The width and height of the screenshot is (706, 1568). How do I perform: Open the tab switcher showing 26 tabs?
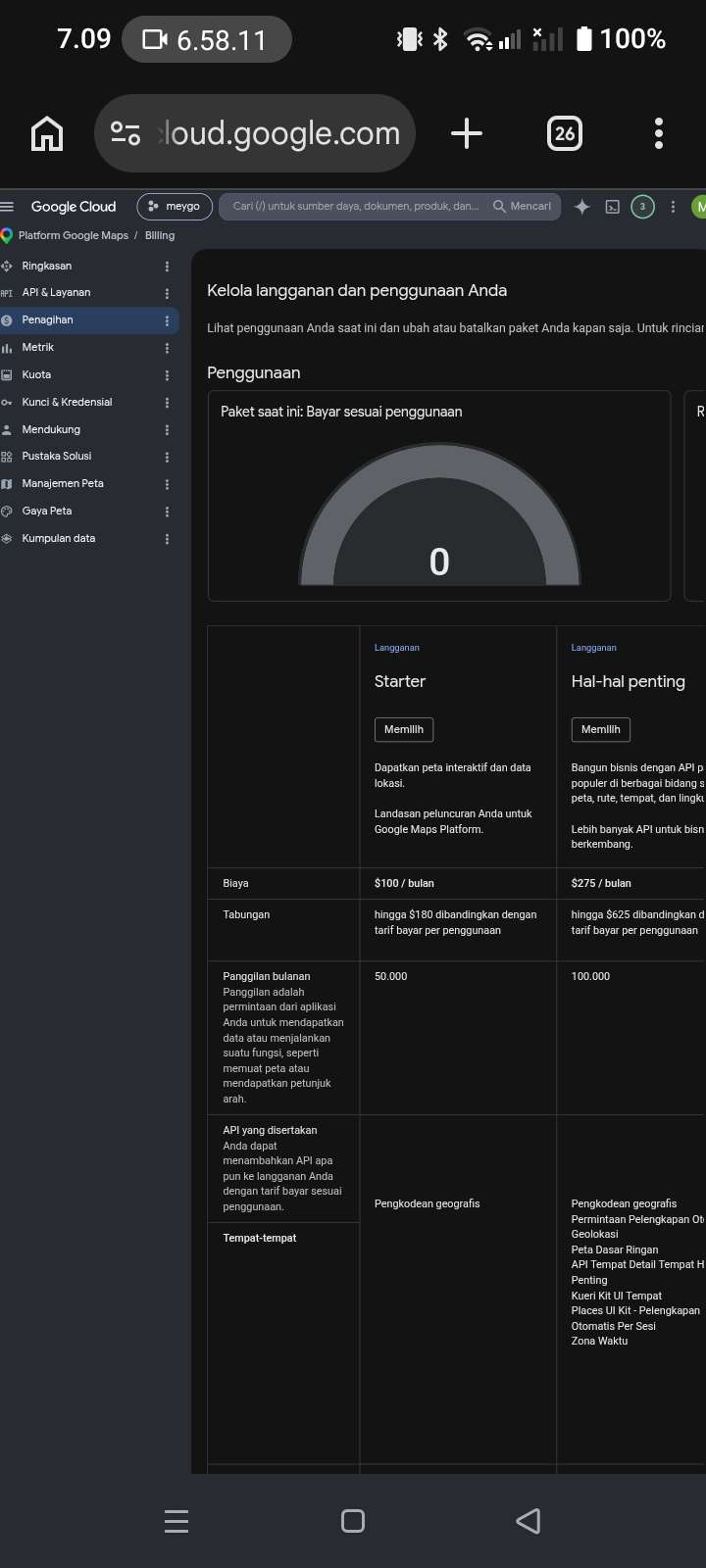click(x=564, y=133)
